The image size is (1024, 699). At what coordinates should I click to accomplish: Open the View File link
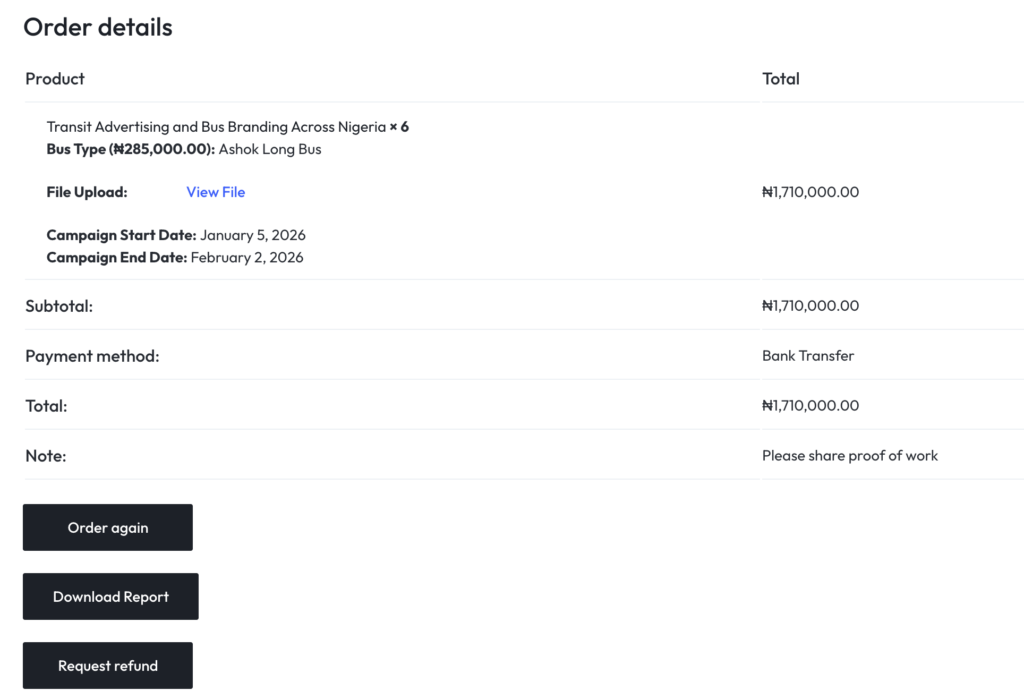pos(215,192)
